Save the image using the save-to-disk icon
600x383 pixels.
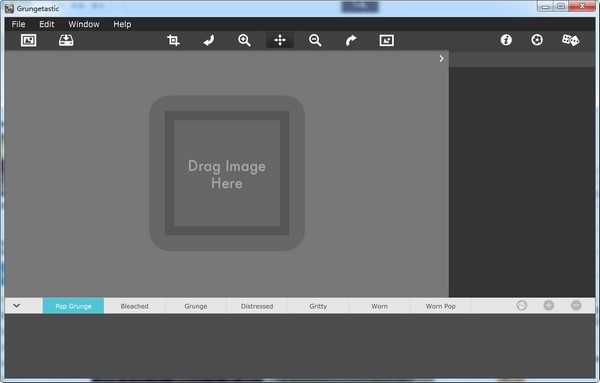[x=66, y=40]
